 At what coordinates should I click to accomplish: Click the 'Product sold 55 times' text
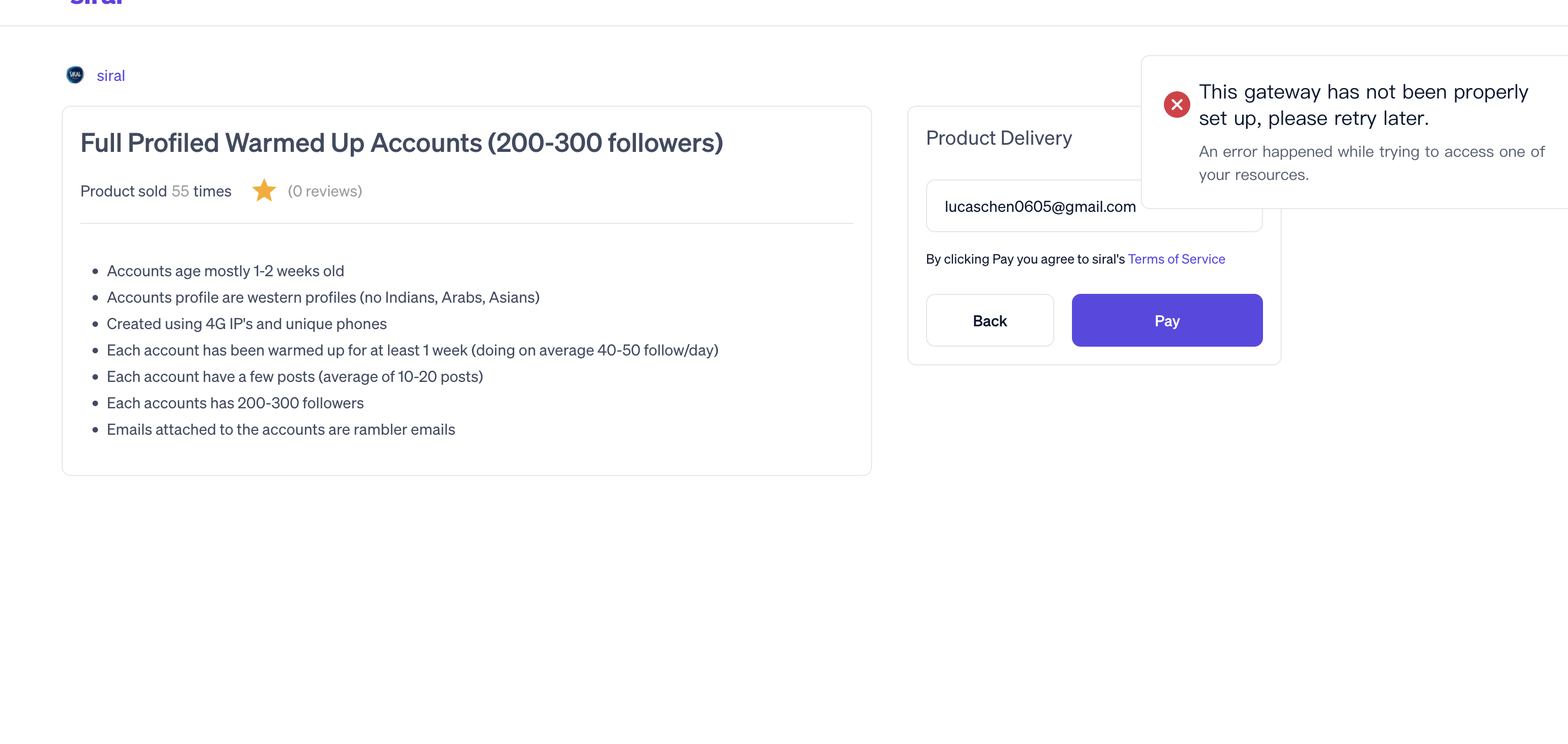[x=156, y=191]
